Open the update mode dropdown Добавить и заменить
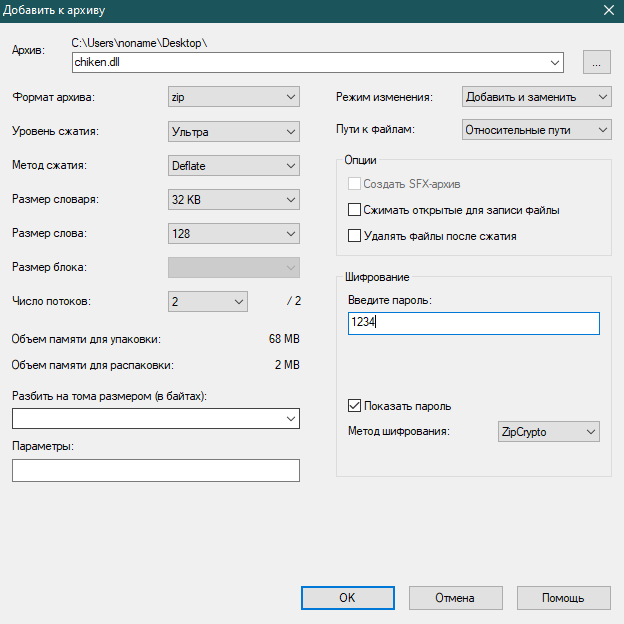The image size is (624, 624). (x=536, y=97)
